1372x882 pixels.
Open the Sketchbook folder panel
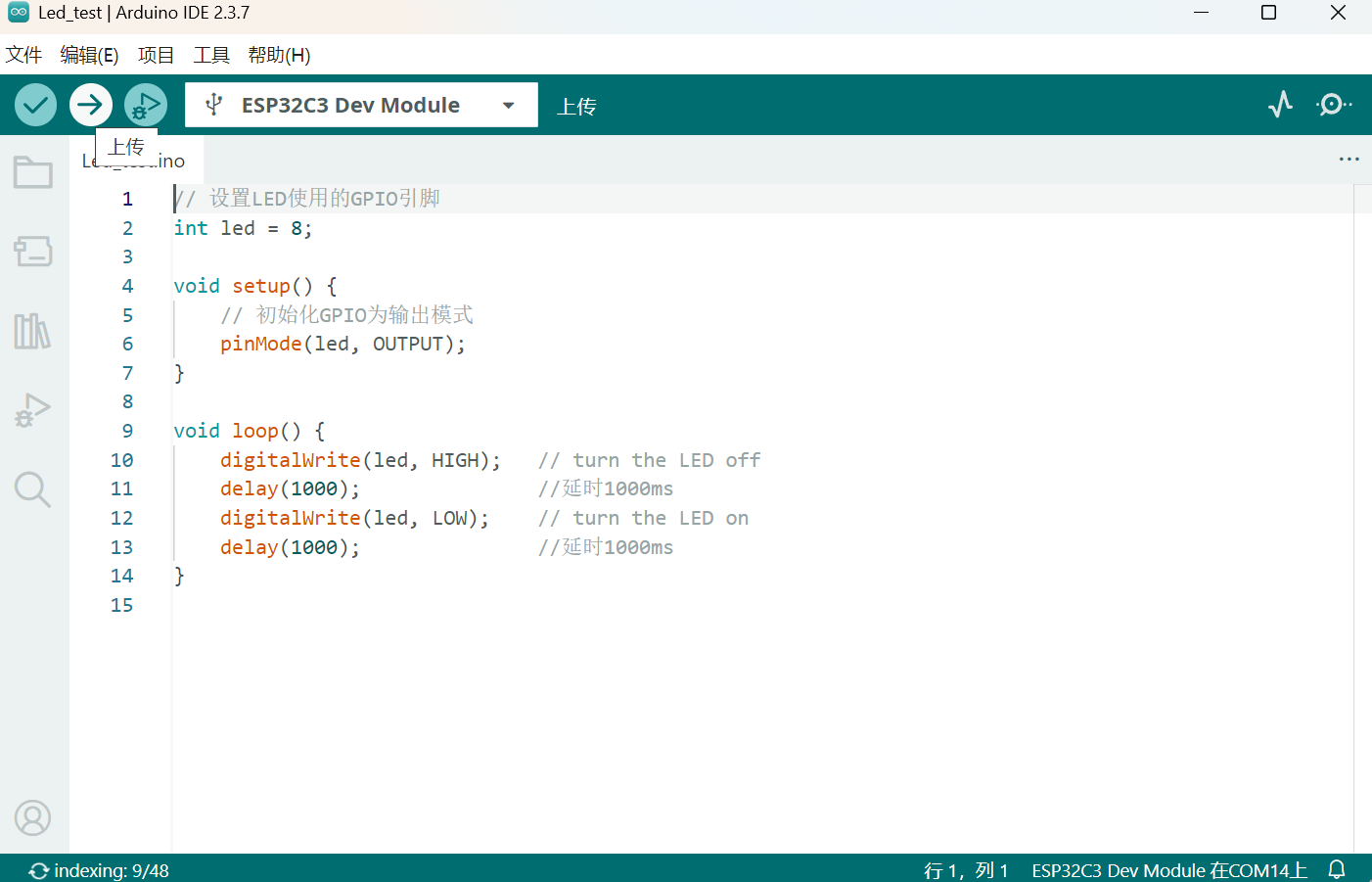click(x=33, y=172)
